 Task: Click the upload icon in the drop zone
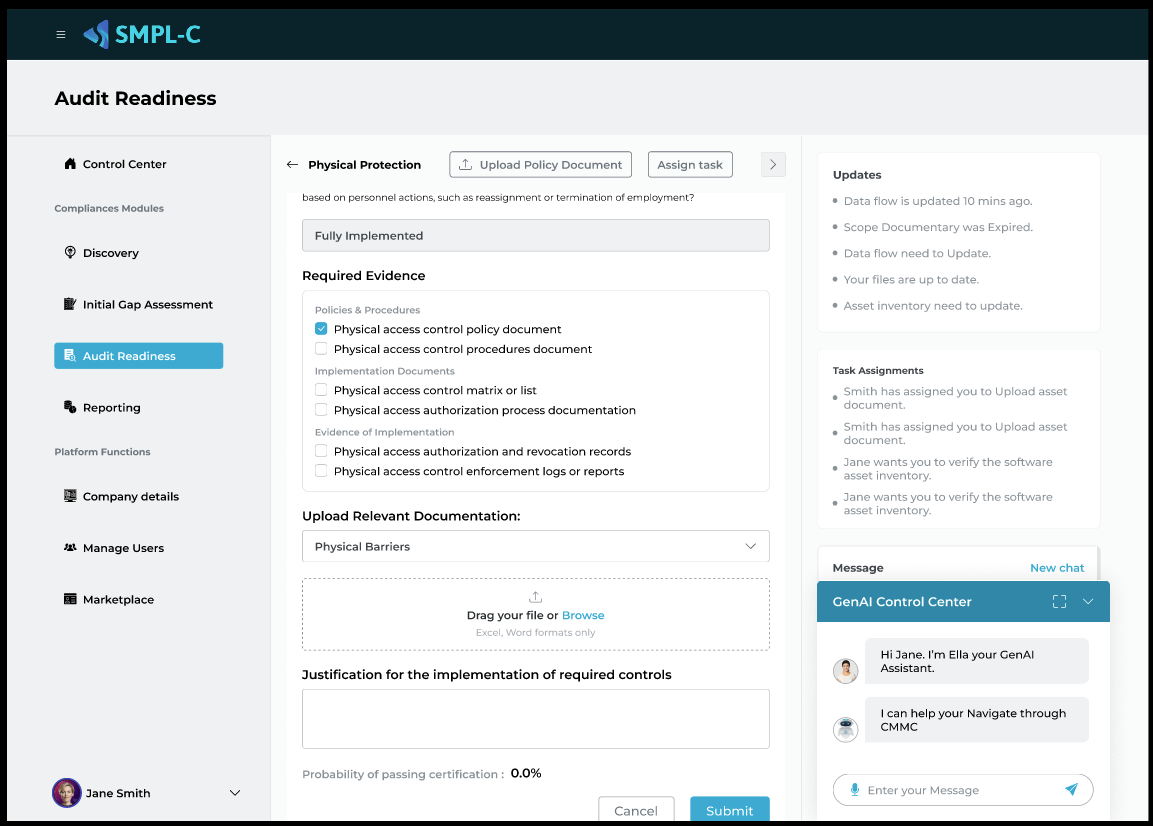535,597
